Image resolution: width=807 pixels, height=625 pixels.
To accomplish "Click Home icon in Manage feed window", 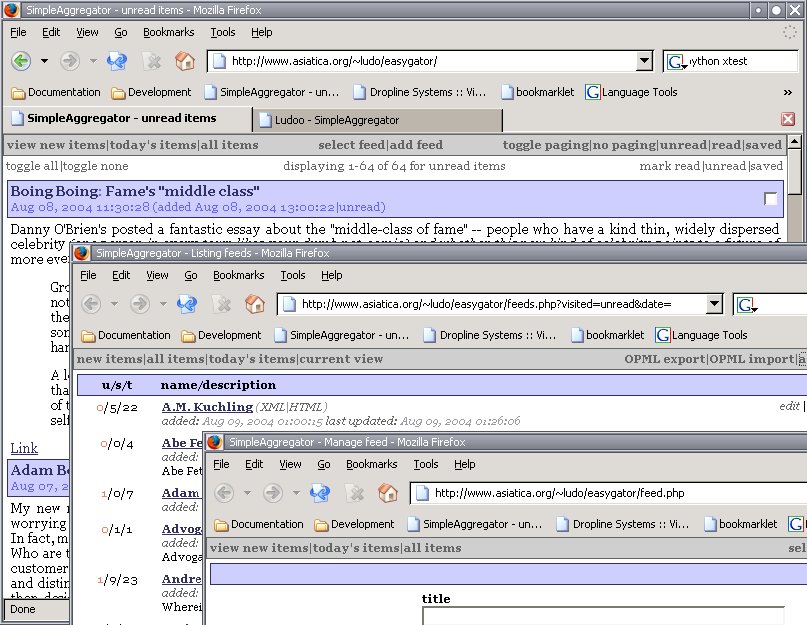I will click(388, 493).
